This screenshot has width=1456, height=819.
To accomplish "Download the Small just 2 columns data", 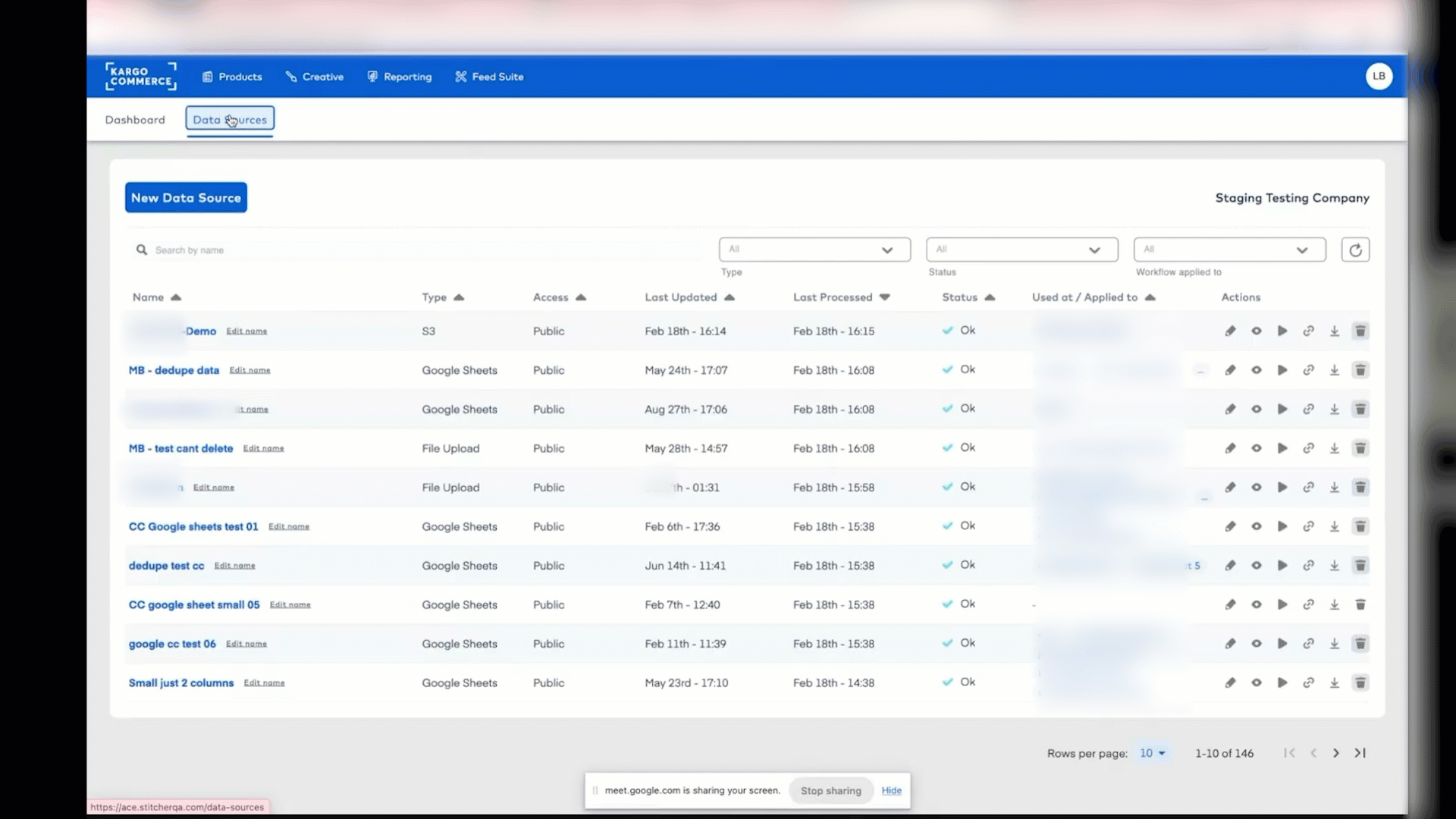I will (1334, 682).
